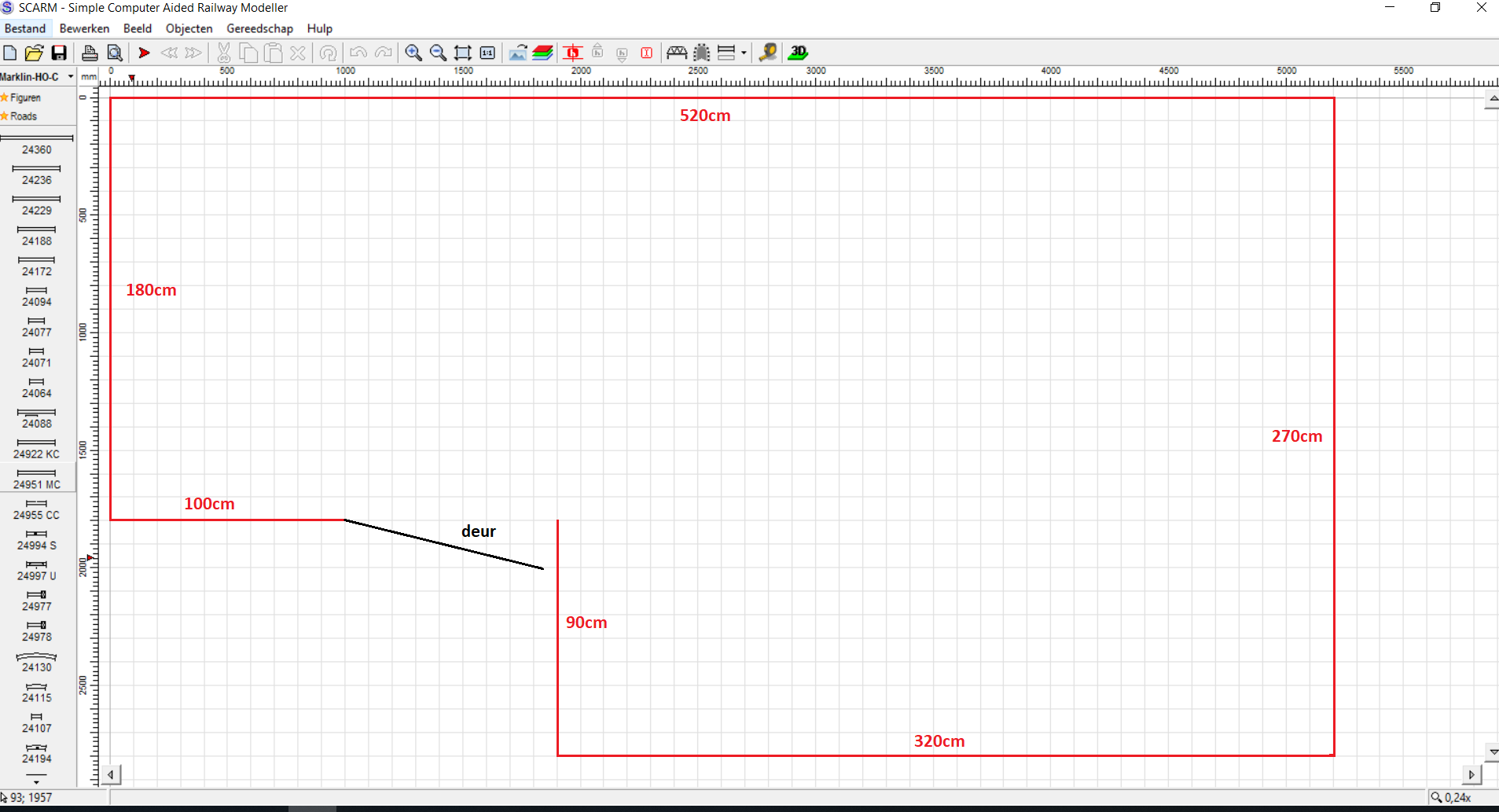Choose track piece 24955 CC
Viewport: 1499px width, 812px height.
click(37, 509)
